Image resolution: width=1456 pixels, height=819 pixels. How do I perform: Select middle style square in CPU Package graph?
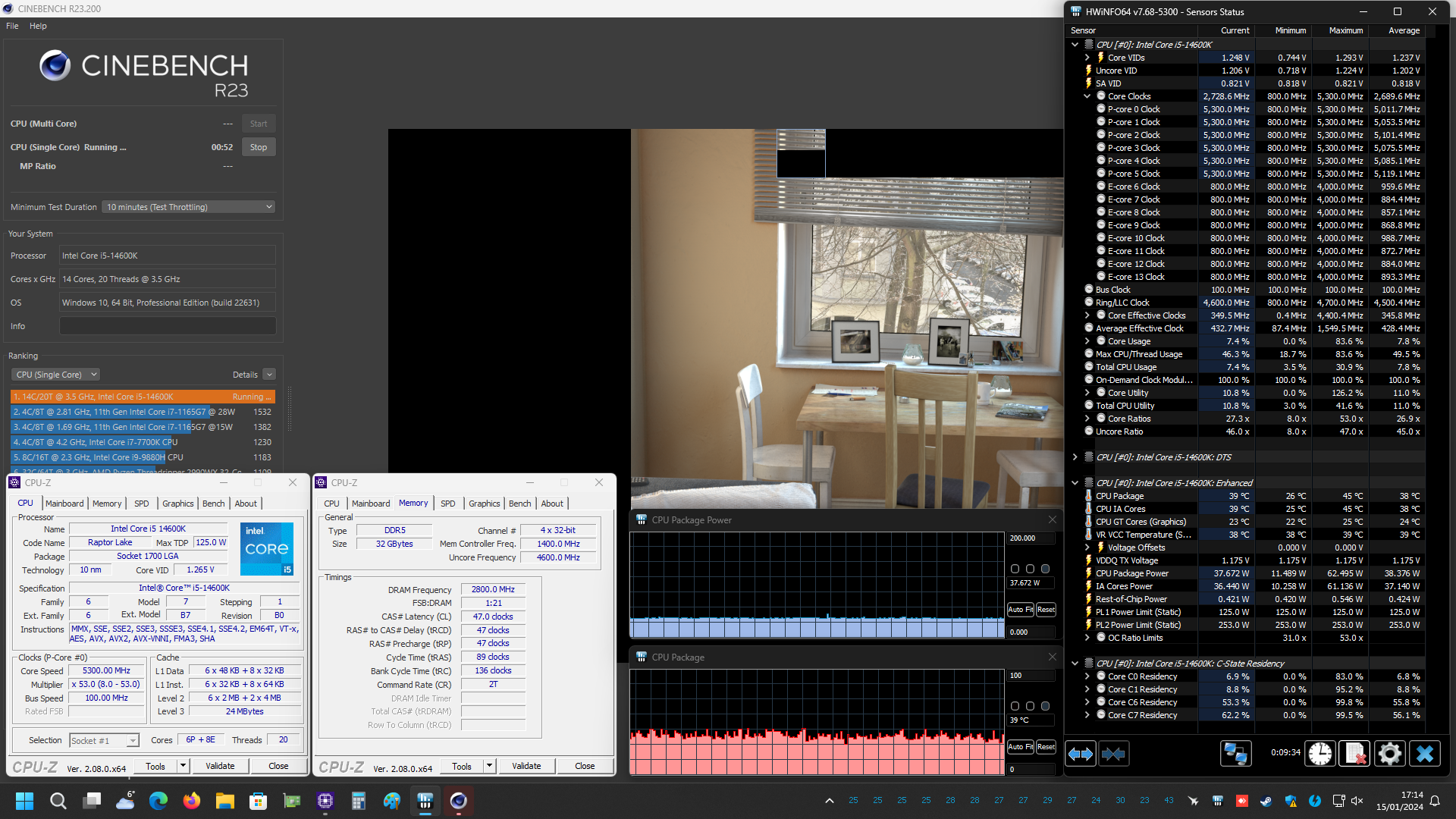click(x=1030, y=706)
